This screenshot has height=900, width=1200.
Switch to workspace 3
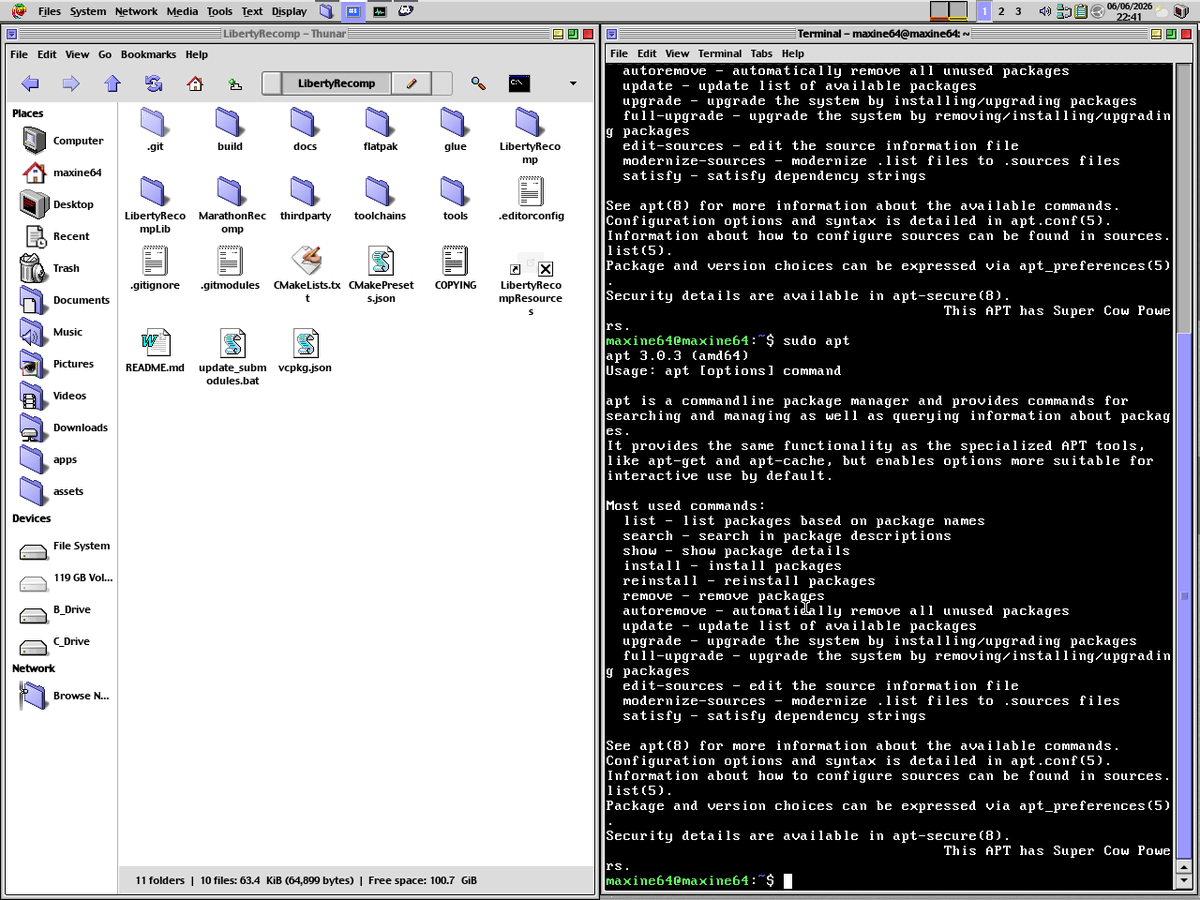pyautogui.click(x=1018, y=11)
